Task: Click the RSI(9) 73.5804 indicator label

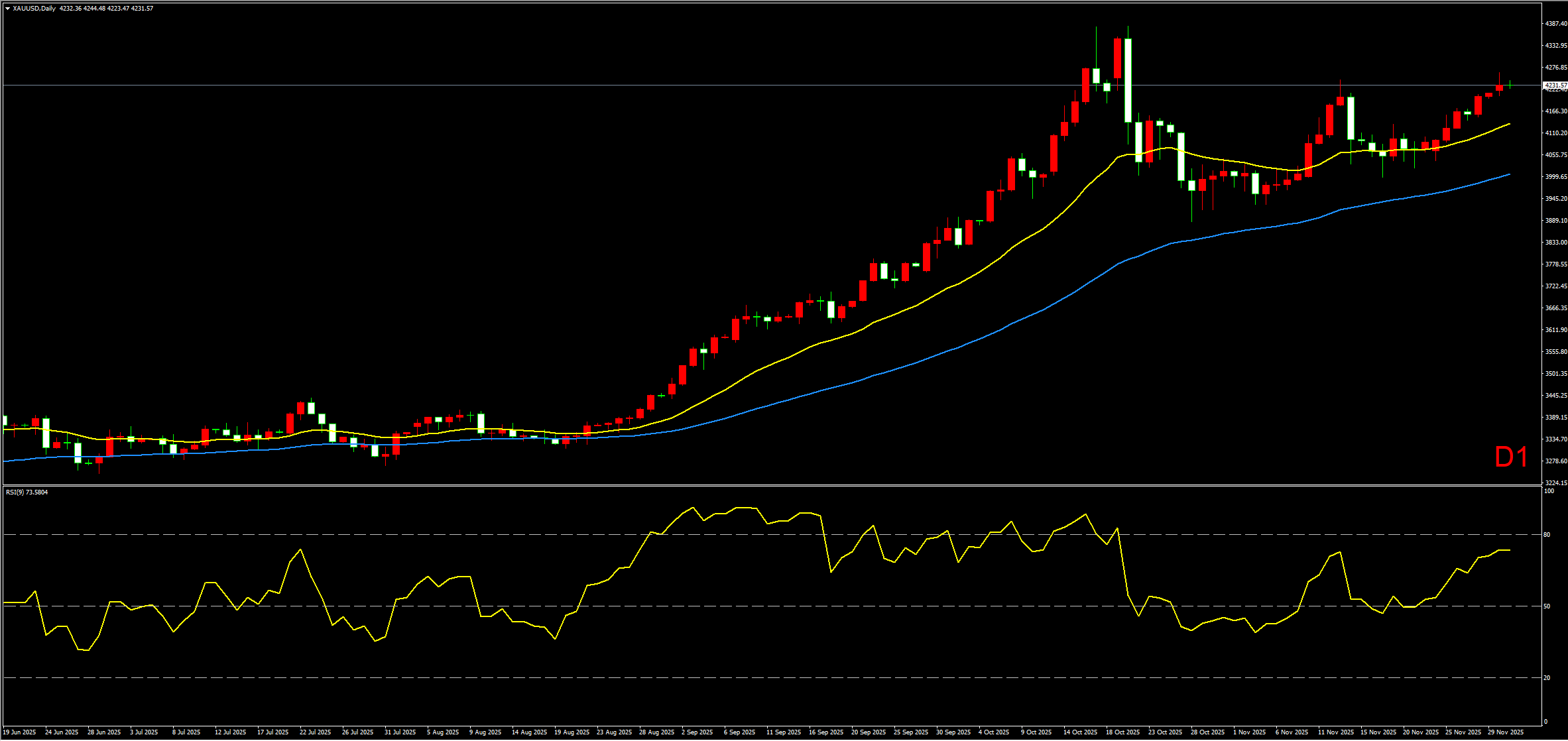Action: 27,492
